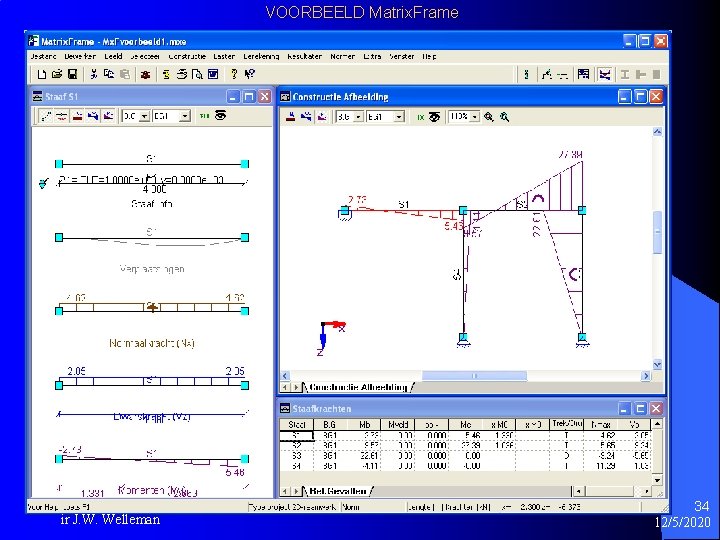Click the red bug icon in the toolbar
Screen dimensions: 720x540
tap(146, 74)
